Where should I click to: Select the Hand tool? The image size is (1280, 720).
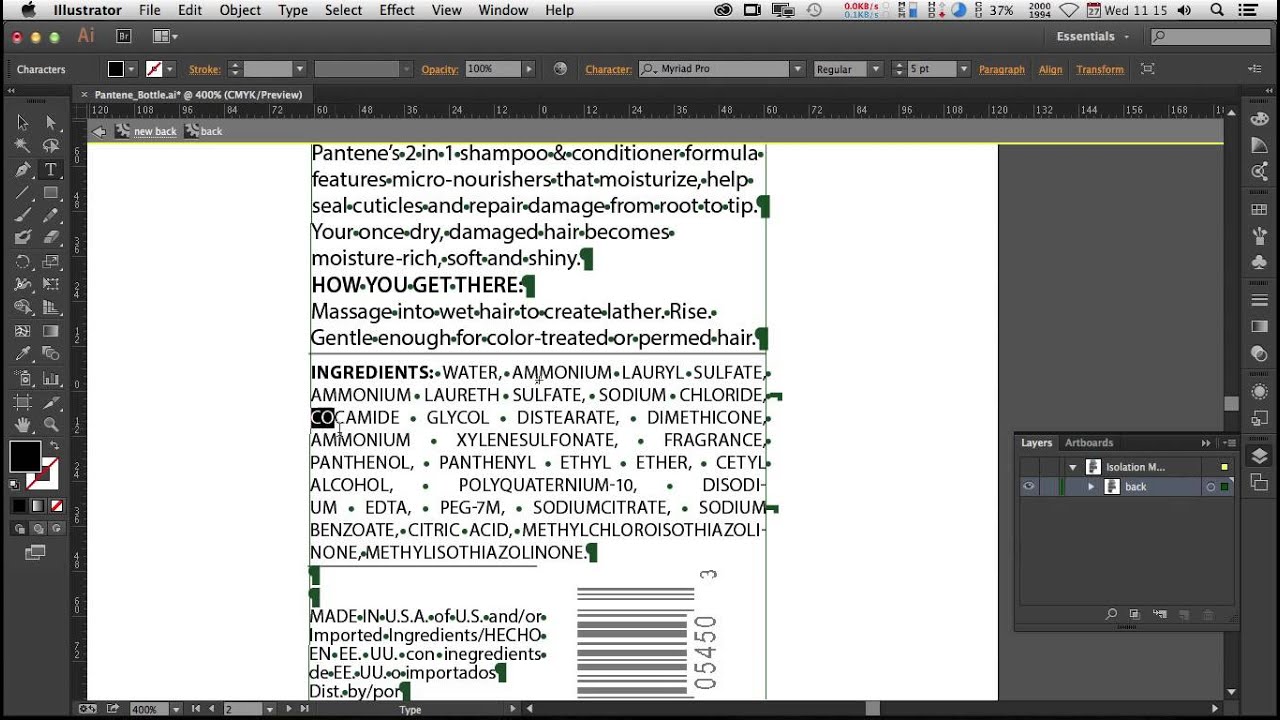pyautogui.click(x=22, y=425)
